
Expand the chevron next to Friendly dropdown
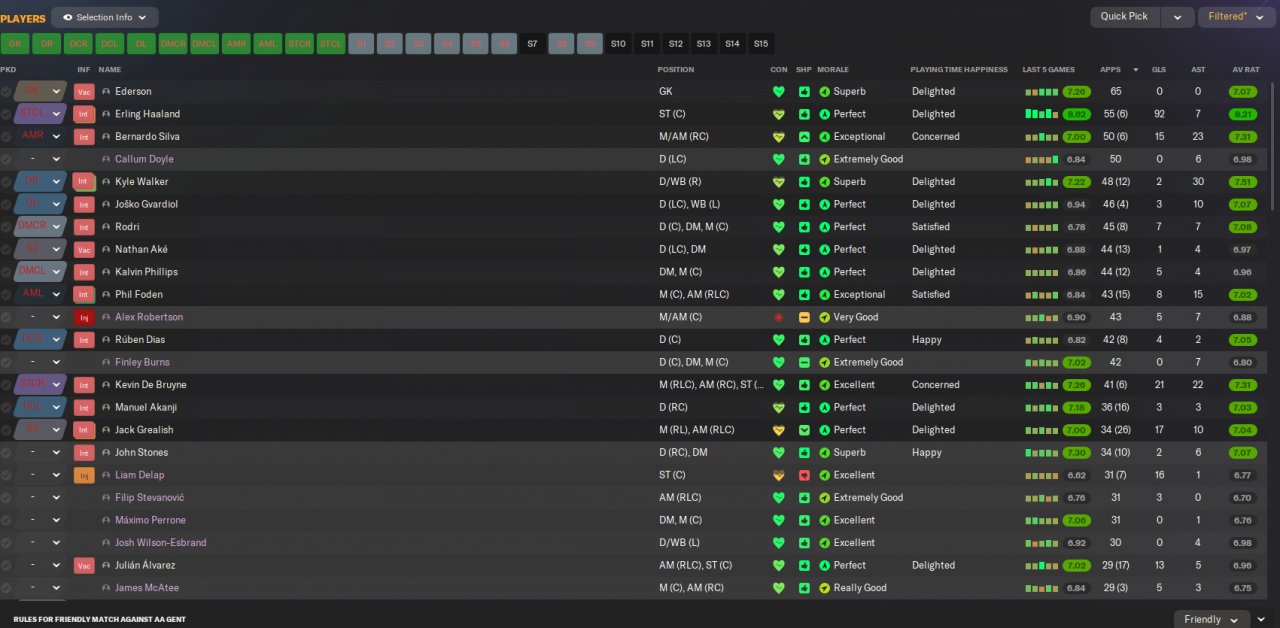(x=1261, y=619)
